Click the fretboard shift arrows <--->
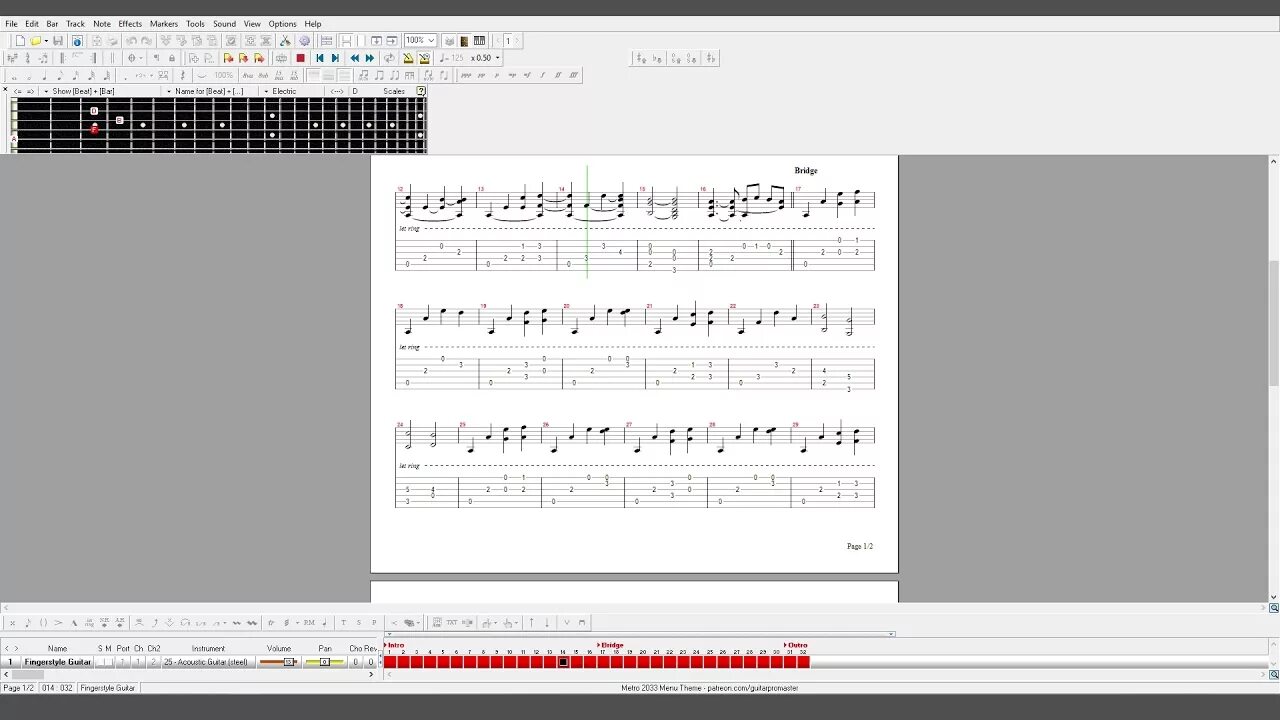This screenshot has height=720, width=1280. [x=337, y=91]
